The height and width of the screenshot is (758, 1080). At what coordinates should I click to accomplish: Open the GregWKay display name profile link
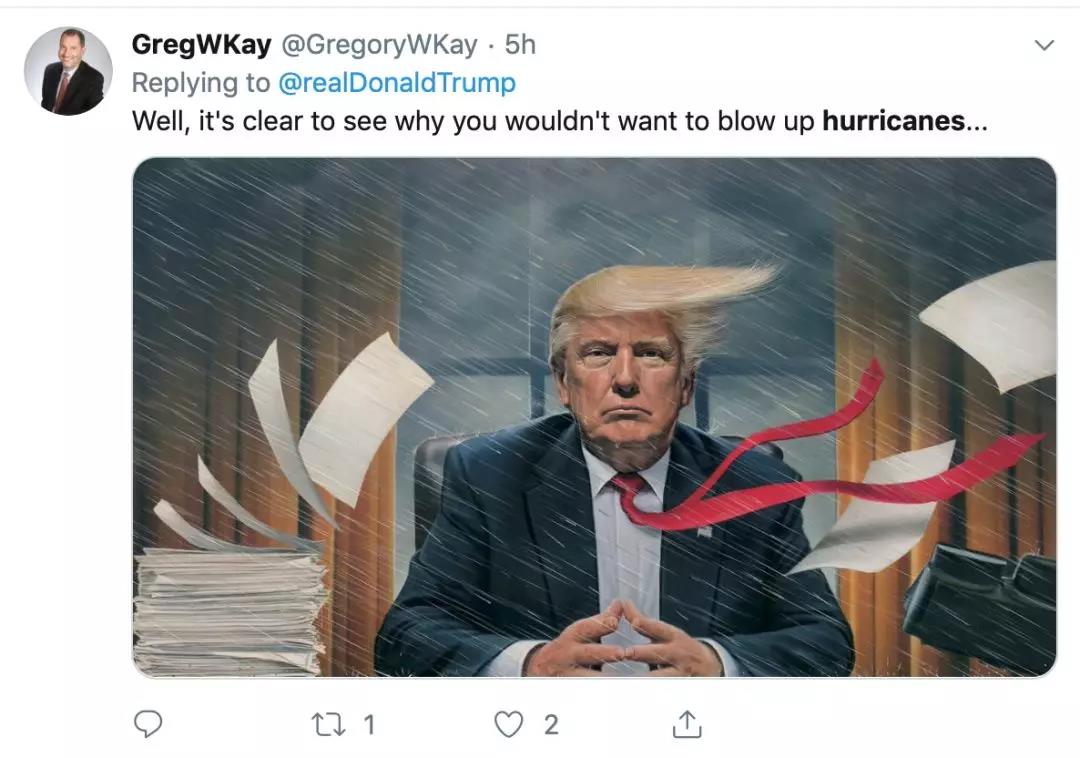[x=201, y=45]
